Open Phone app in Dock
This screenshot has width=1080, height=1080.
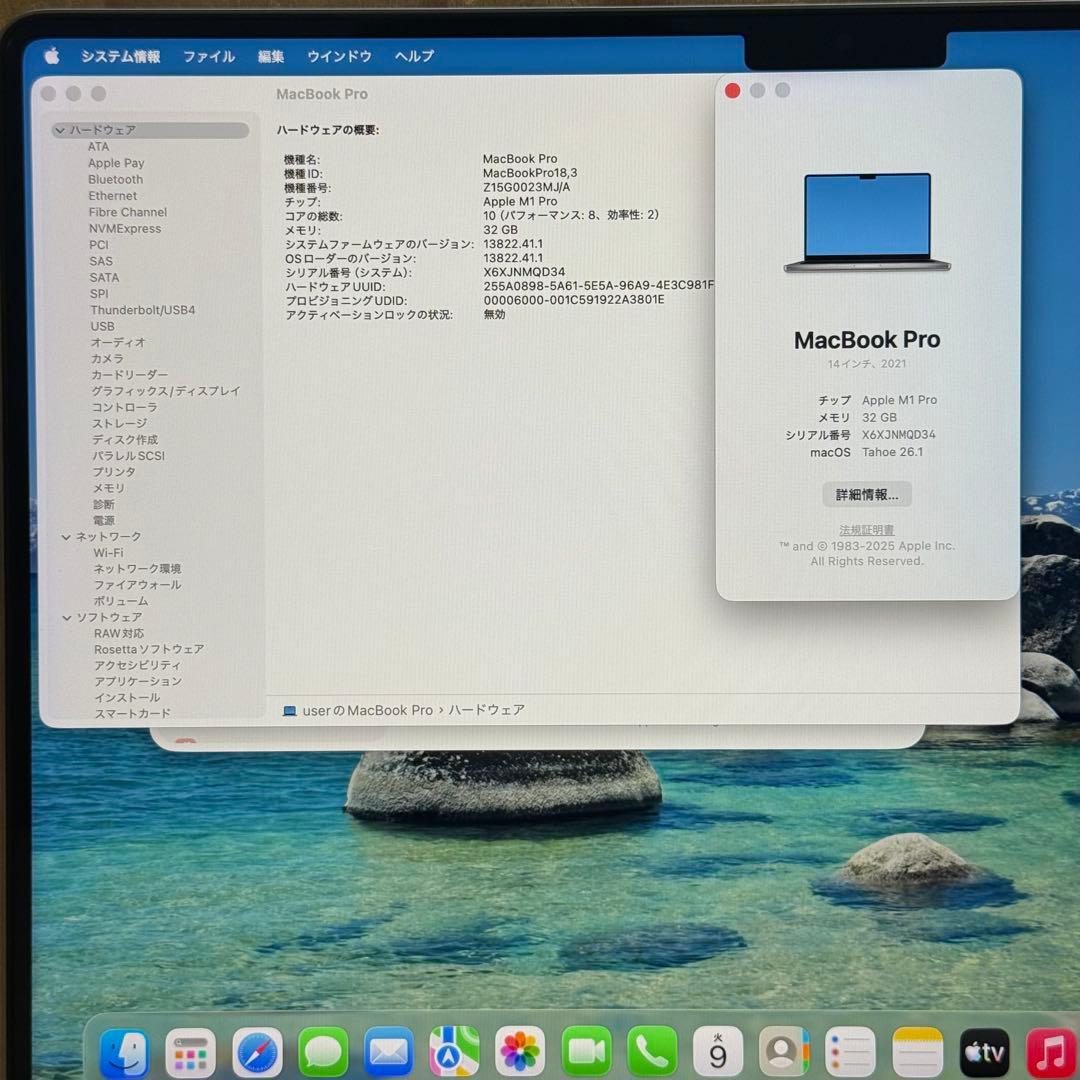point(652,1052)
